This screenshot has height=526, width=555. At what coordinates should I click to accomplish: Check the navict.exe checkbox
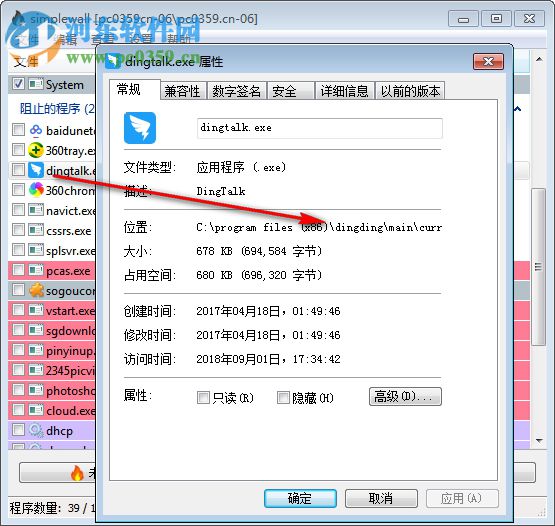18,210
